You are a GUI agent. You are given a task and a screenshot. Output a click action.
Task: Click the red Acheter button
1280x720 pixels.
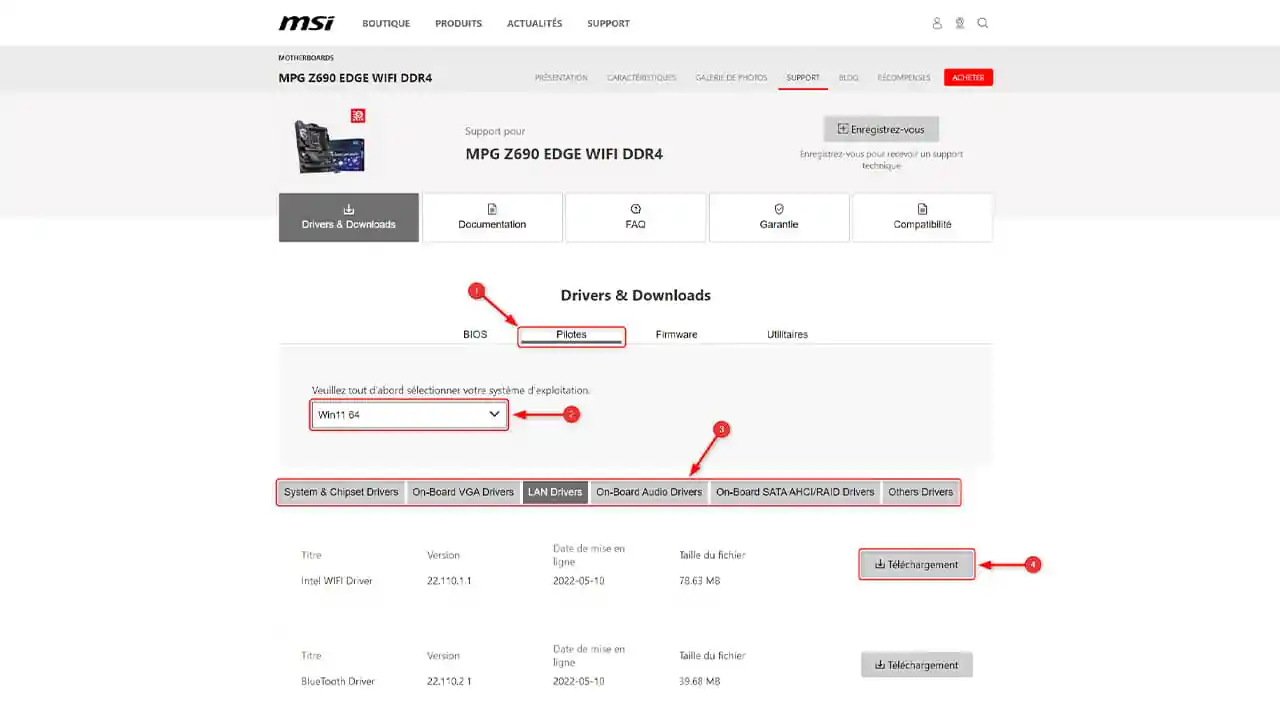[x=968, y=77]
